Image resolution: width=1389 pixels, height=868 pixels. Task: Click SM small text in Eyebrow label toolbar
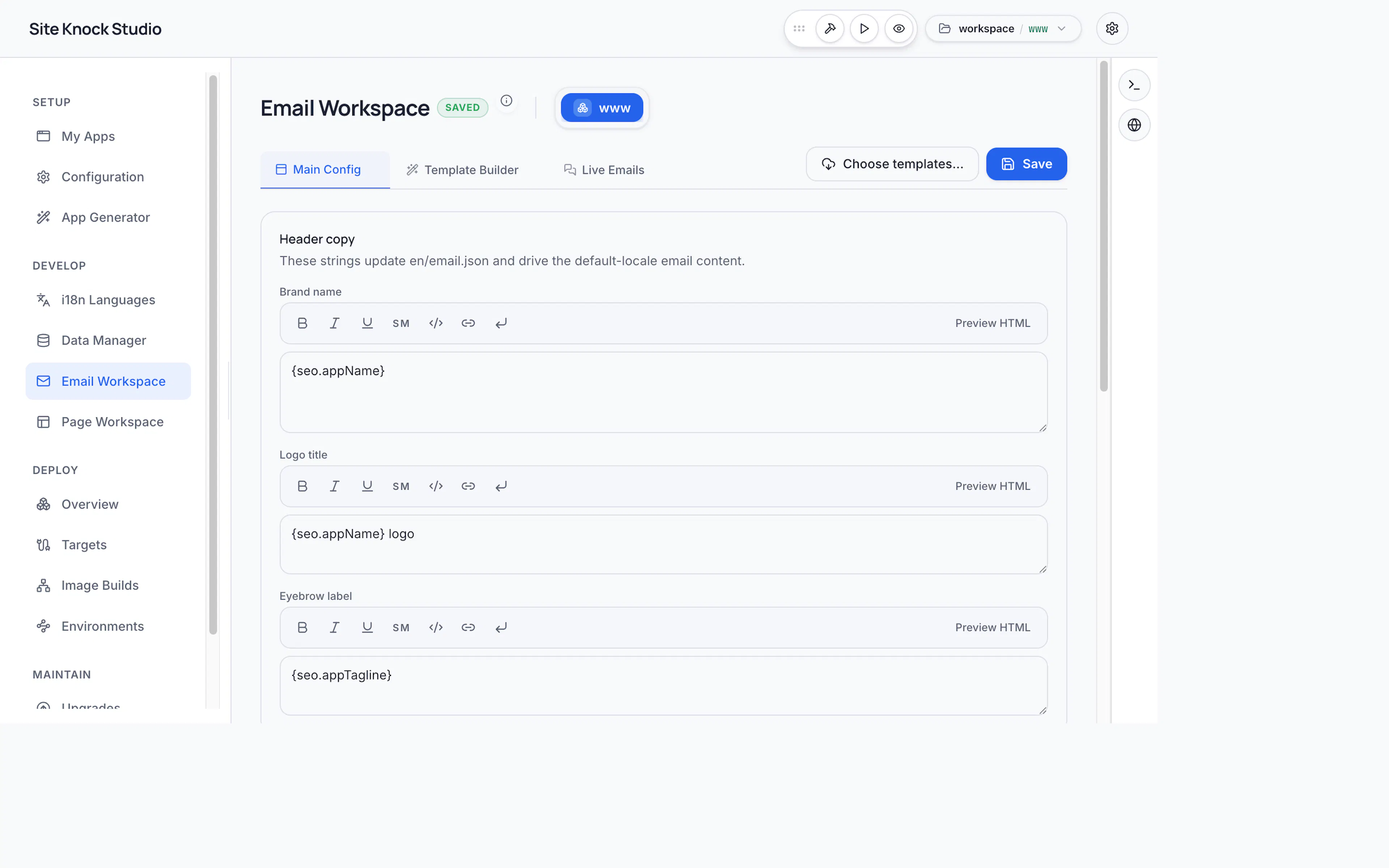pyautogui.click(x=401, y=627)
